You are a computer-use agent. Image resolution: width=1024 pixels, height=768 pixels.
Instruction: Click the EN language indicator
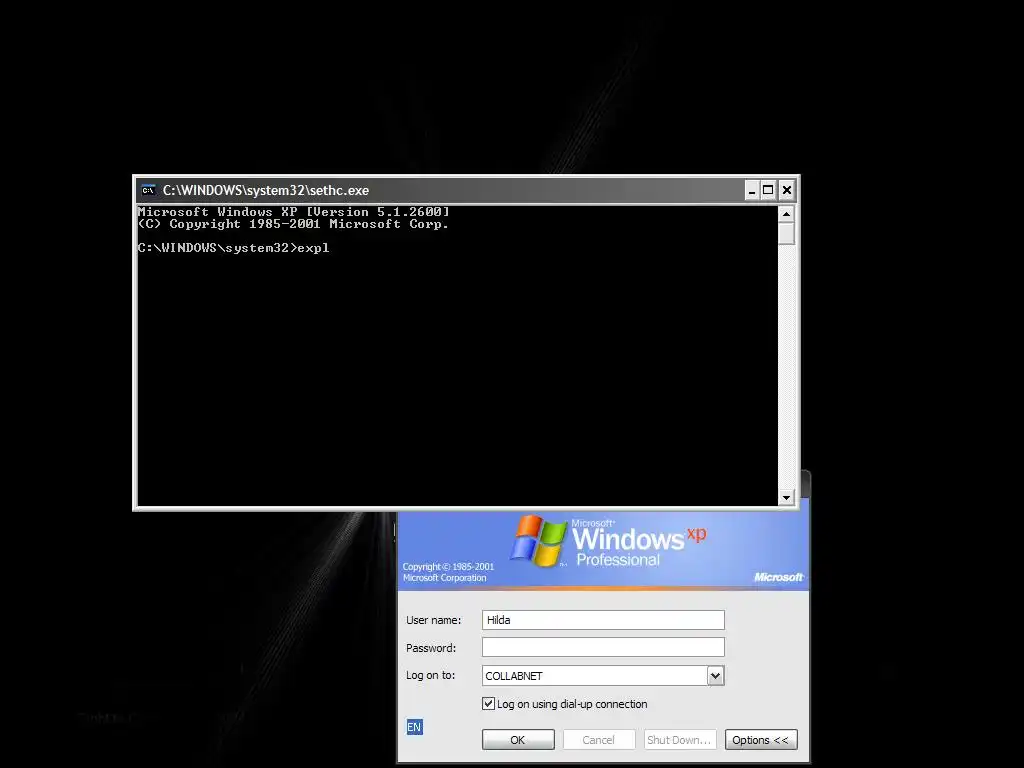[x=414, y=727]
